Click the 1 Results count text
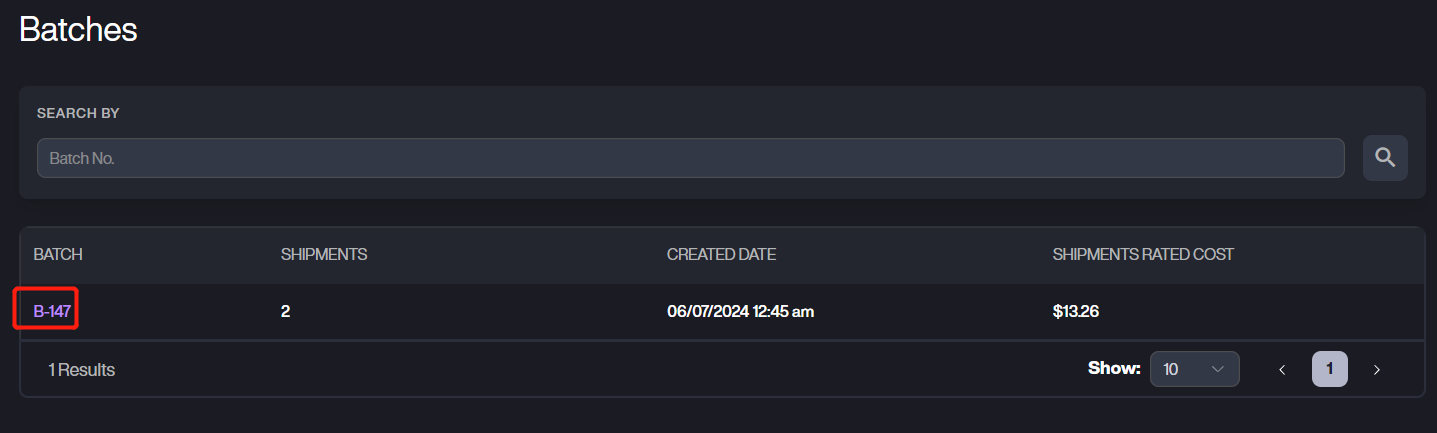The height and width of the screenshot is (433, 1437). click(x=82, y=370)
